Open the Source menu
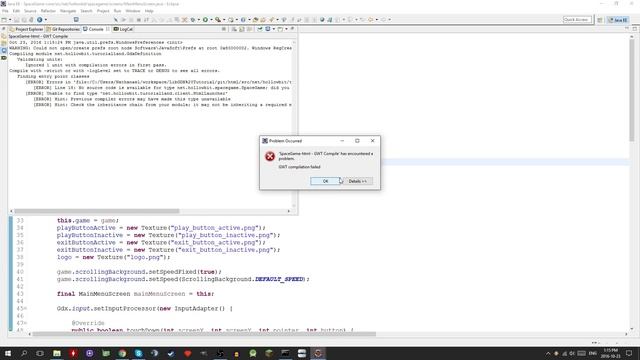The height and width of the screenshot is (360, 640). (x=30, y=11)
